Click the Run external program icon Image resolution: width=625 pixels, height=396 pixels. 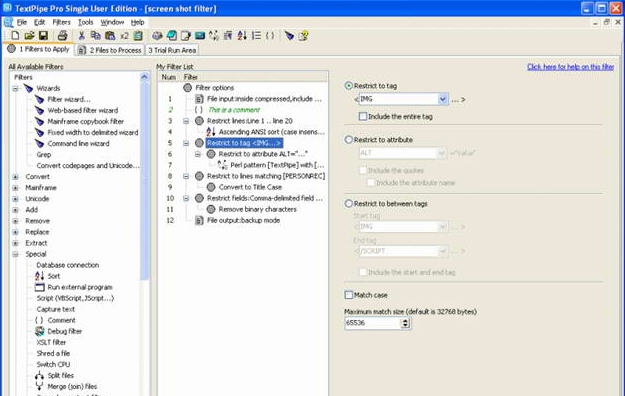pyautogui.click(x=39, y=287)
